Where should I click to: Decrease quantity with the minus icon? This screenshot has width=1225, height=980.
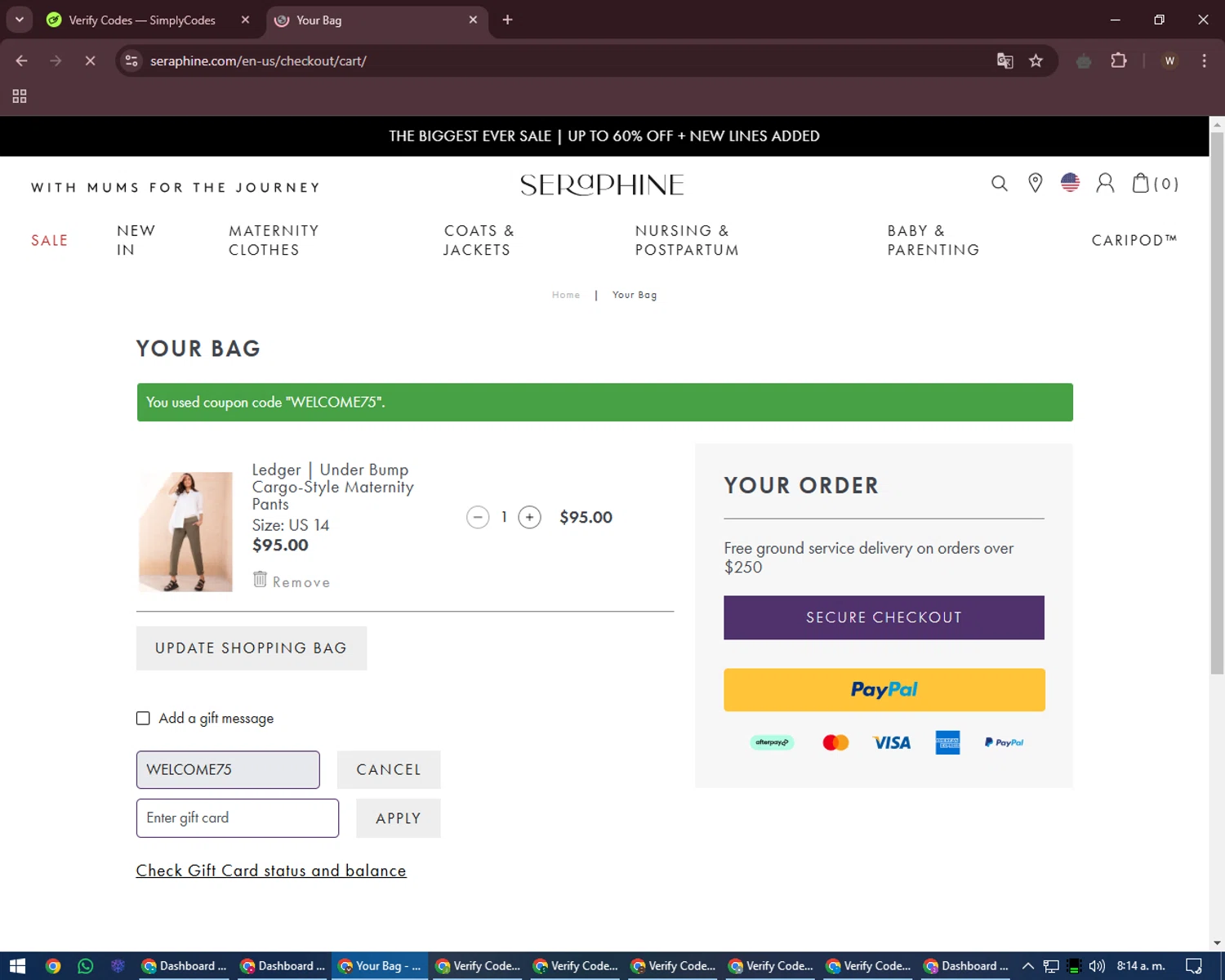tap(478, 517)
